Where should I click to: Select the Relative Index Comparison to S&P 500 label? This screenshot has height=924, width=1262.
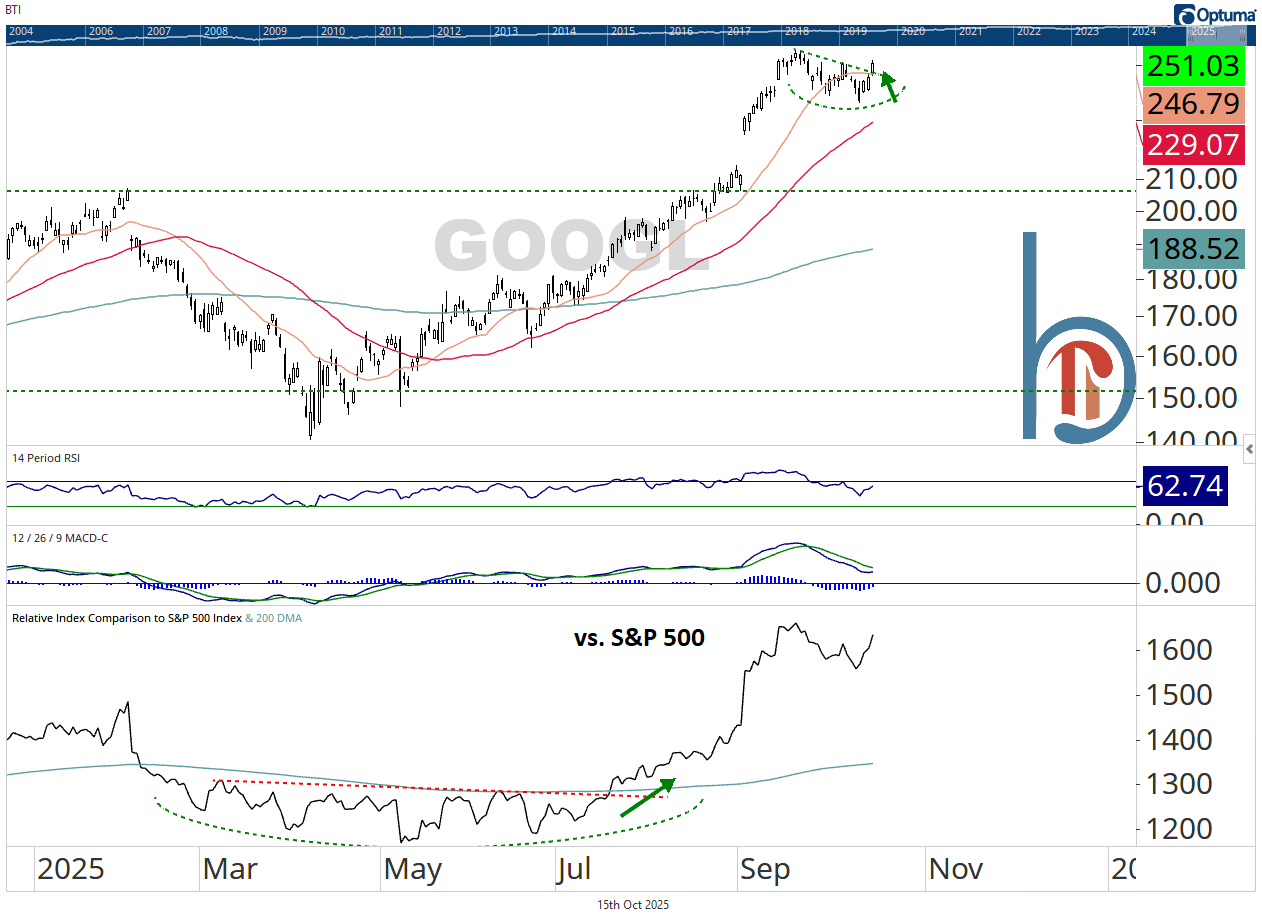pos(127,618)
